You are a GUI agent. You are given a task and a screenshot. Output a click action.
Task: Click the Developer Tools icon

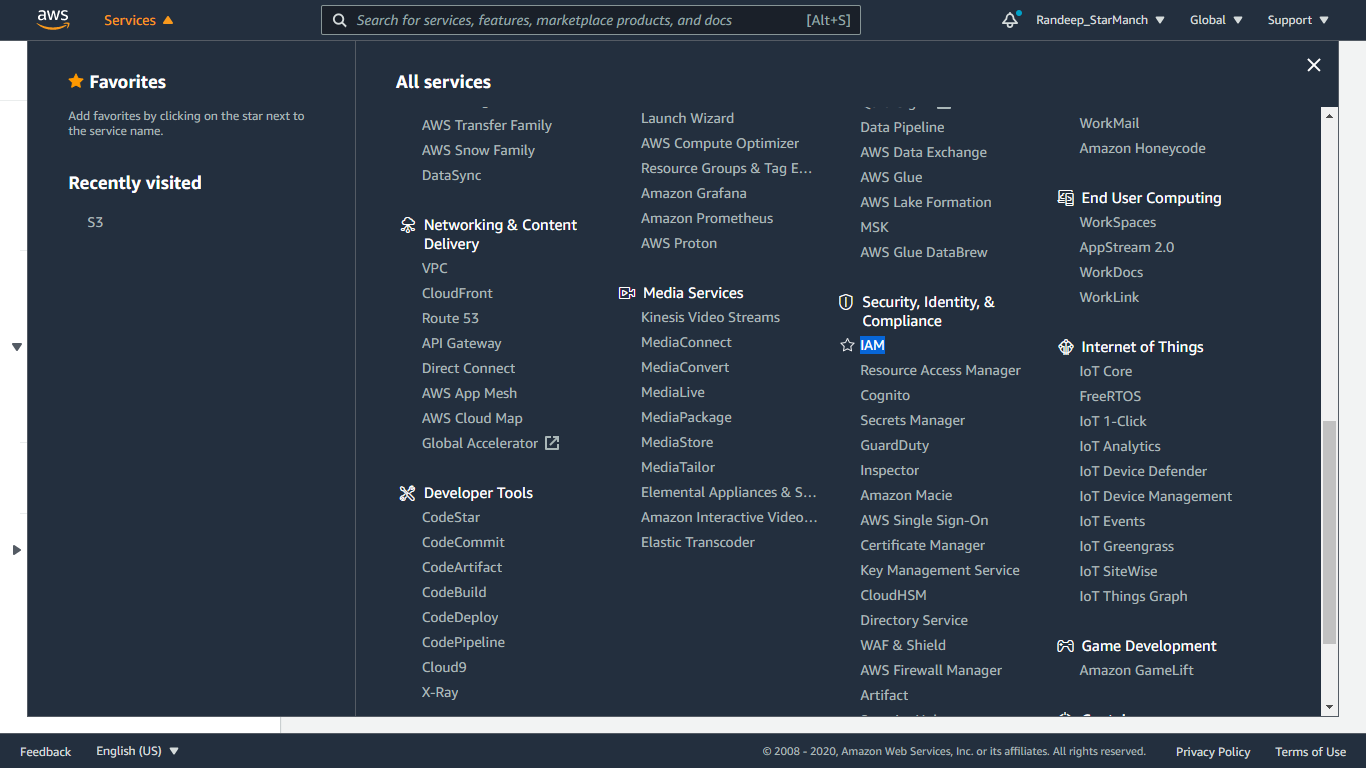tap(407, 493)
